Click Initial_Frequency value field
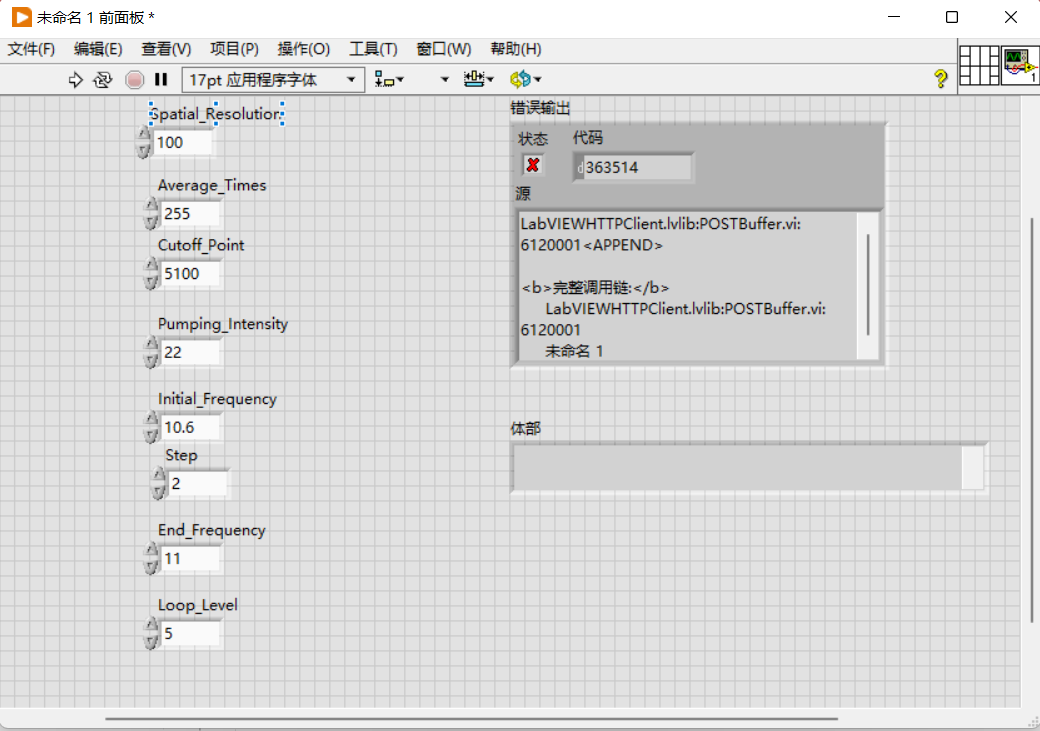Viewport: 1040px width, 731px height. (190, 427)
